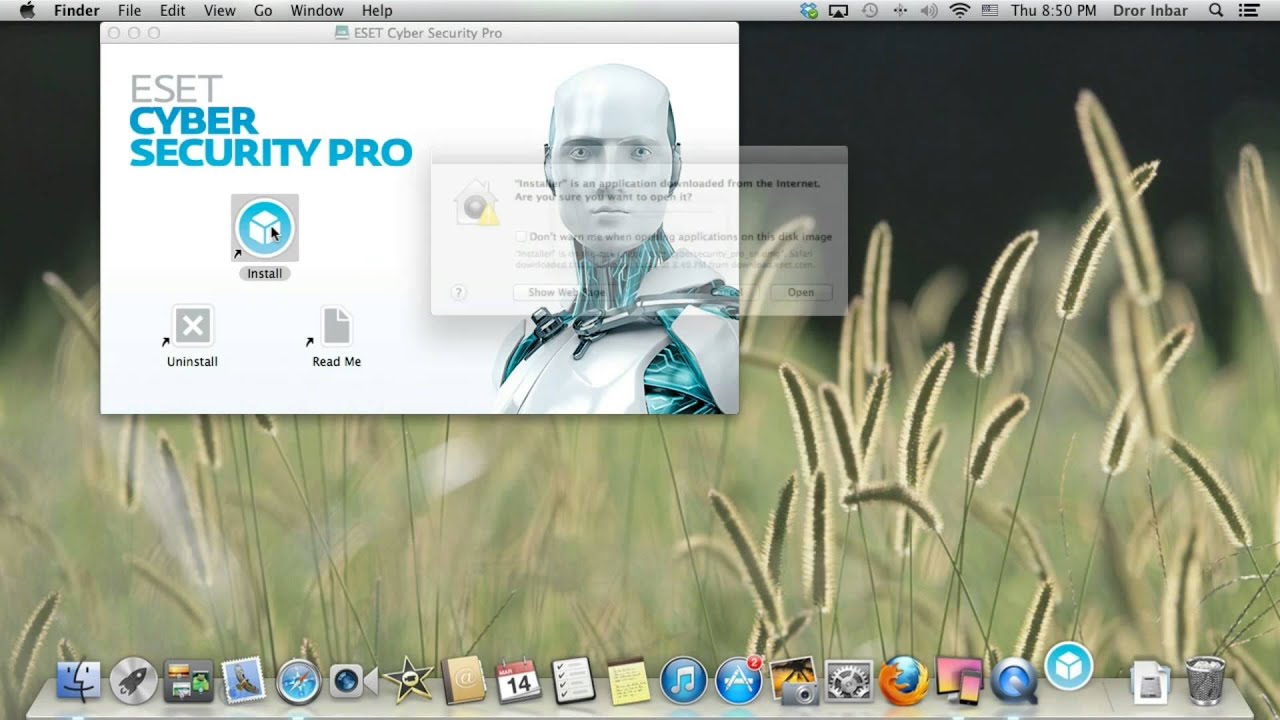Click the Time Machine menu bar icon
Viewport: 1280px width, 720px height.
(x=870, y=11)
